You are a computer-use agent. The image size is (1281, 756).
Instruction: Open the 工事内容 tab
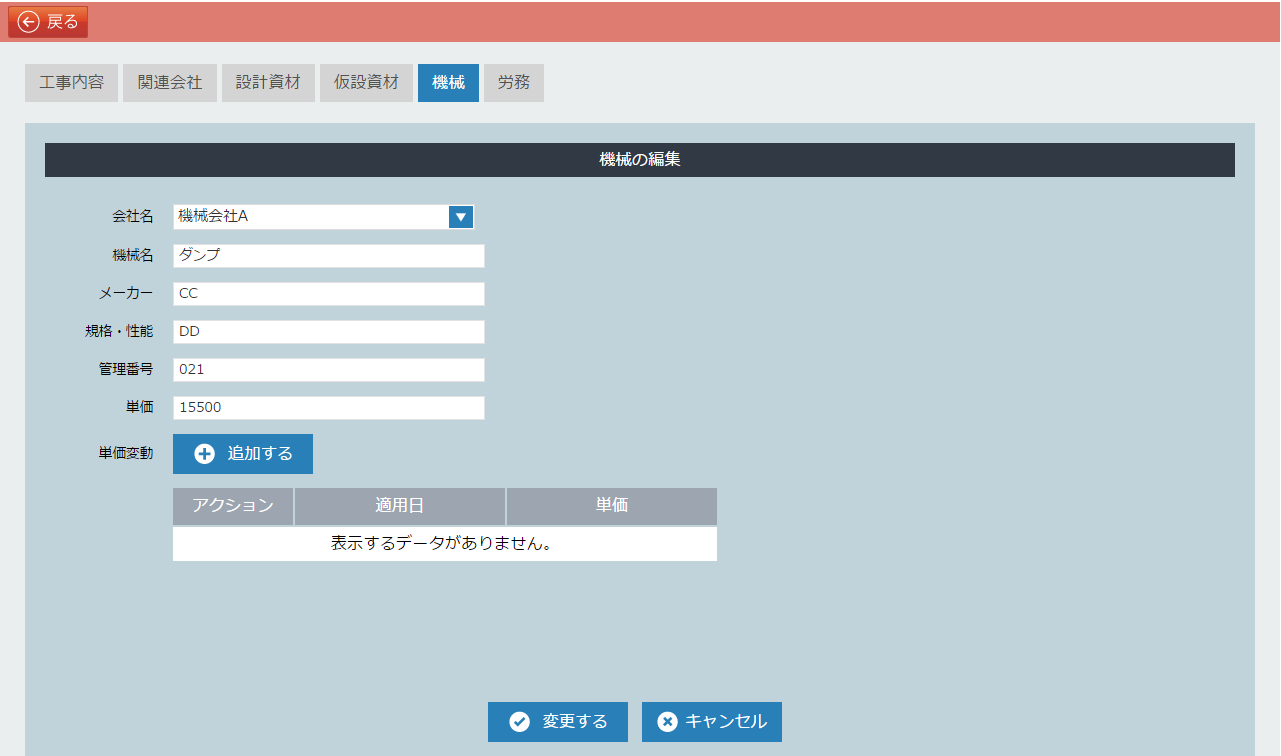71,83
